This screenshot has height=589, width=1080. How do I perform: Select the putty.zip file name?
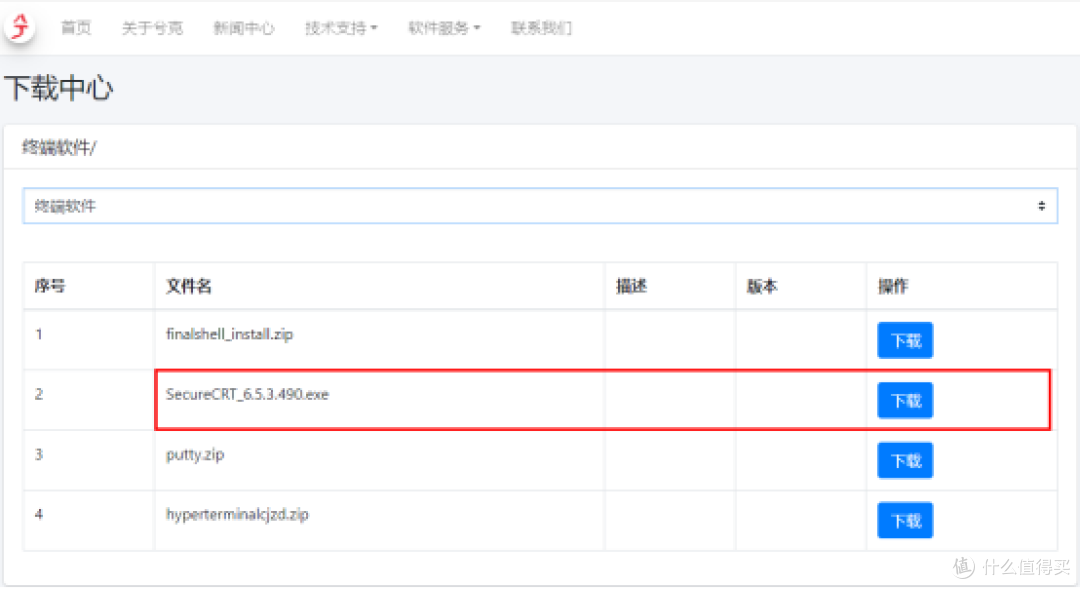195,455
